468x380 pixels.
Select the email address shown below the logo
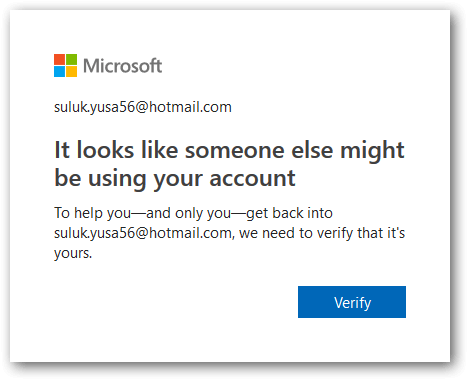click(143, 107)
